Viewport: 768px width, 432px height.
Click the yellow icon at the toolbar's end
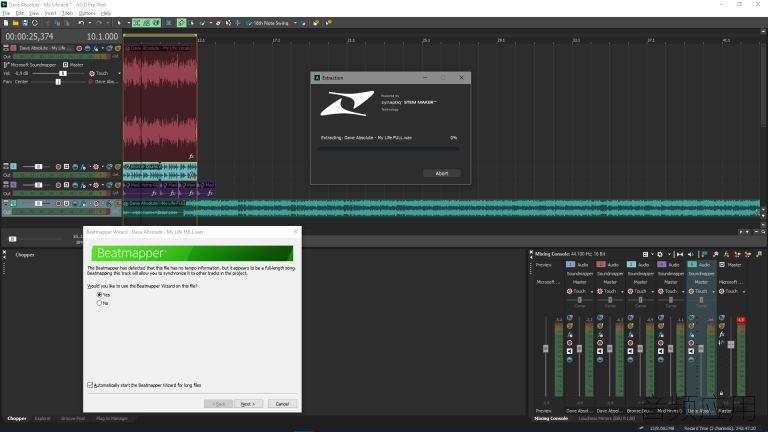click(x=328, y=23)
